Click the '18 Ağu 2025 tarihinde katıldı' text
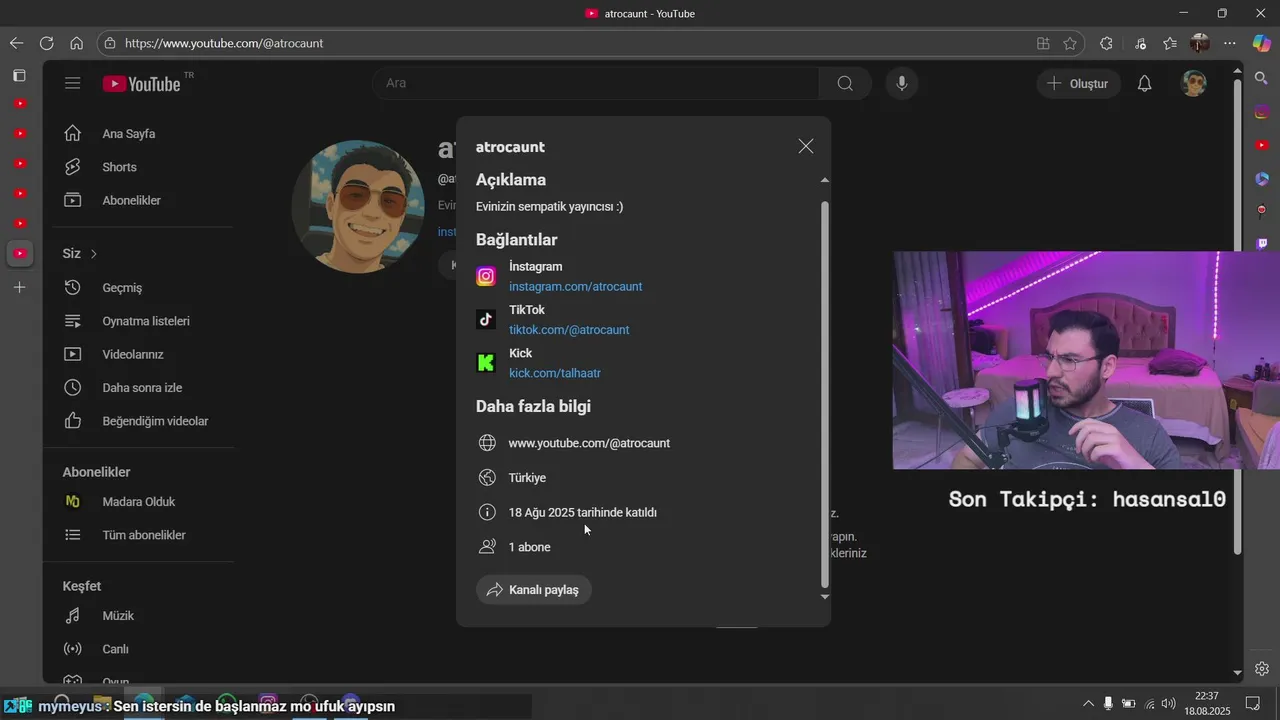 582,513
